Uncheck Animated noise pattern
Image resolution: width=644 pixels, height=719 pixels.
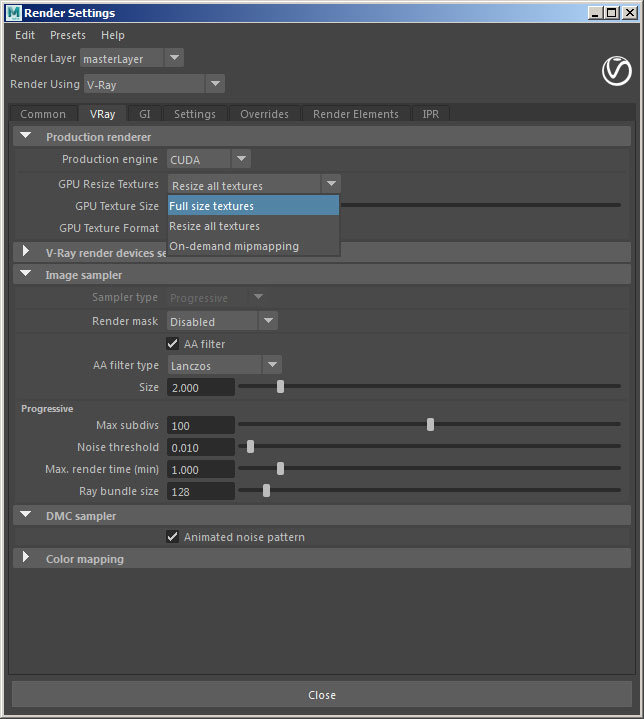pos(172,536)
